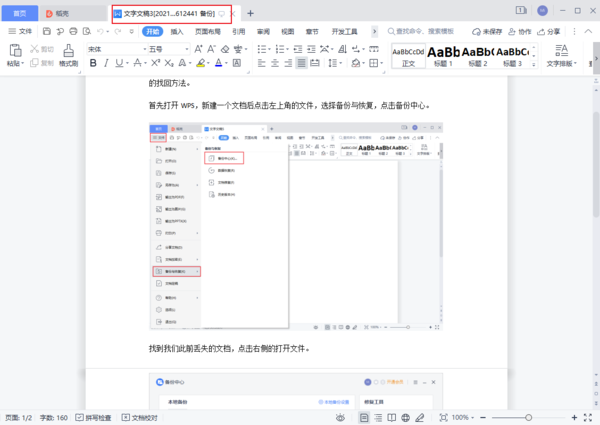Click the Print icon in quick toolbar
600x425 pixels.
(x=73, y=31)
